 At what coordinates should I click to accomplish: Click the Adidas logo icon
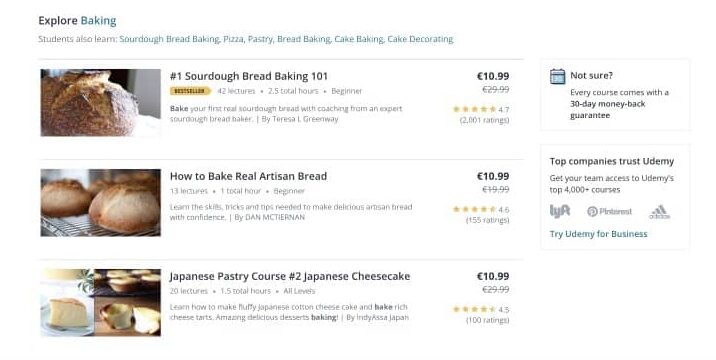(x=659, y=212)
